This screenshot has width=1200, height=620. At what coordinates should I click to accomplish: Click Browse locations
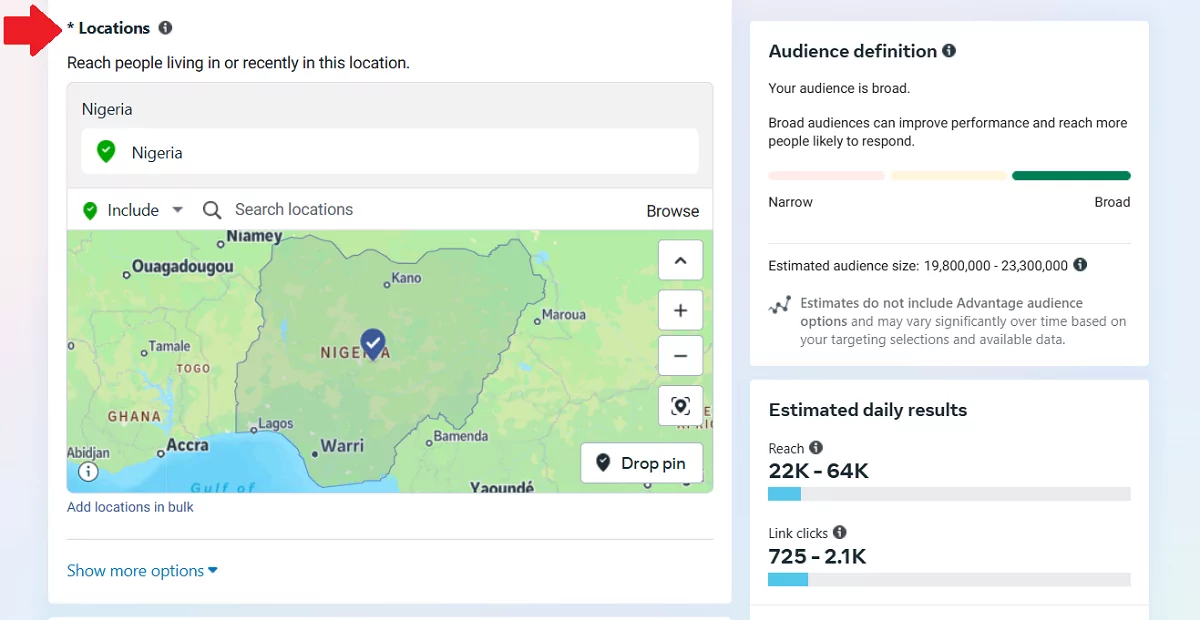pyautogui.click(x=672, y=211)
